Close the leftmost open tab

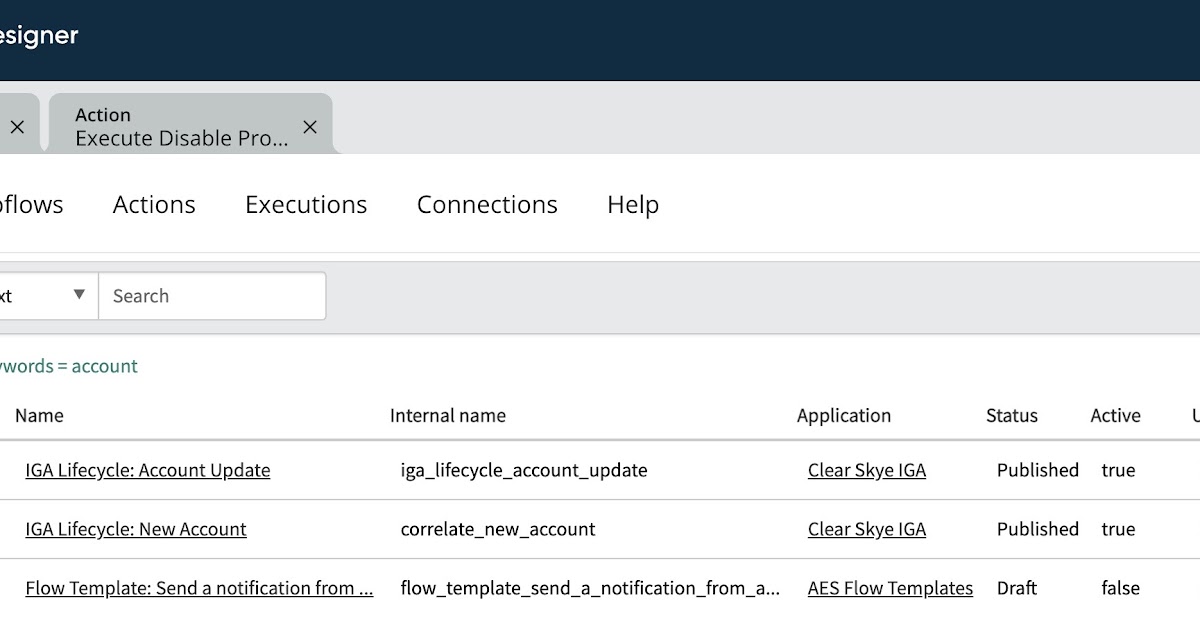[17, 126]
